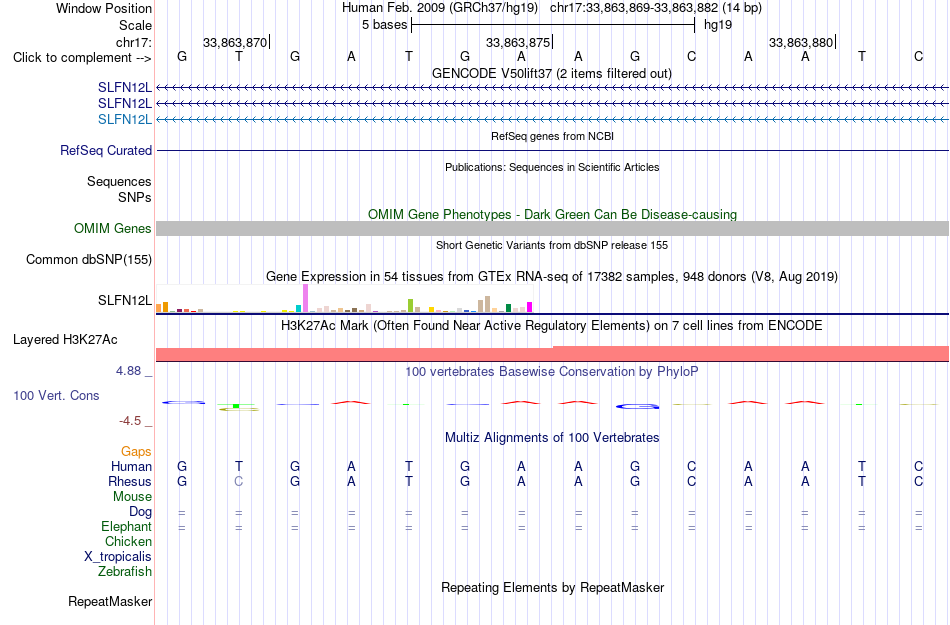This screenshot has width=950, height=625.
Task: Click the GENCODE V50lift37 track title
Action: point(551,73)
